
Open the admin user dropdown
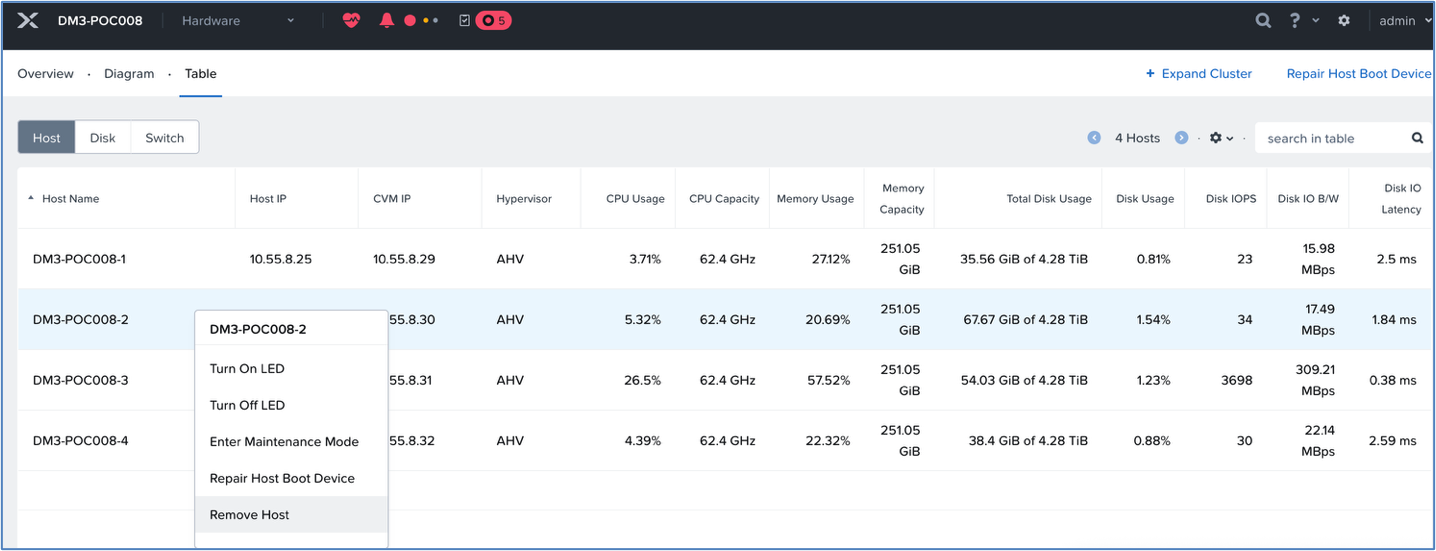1405,20
